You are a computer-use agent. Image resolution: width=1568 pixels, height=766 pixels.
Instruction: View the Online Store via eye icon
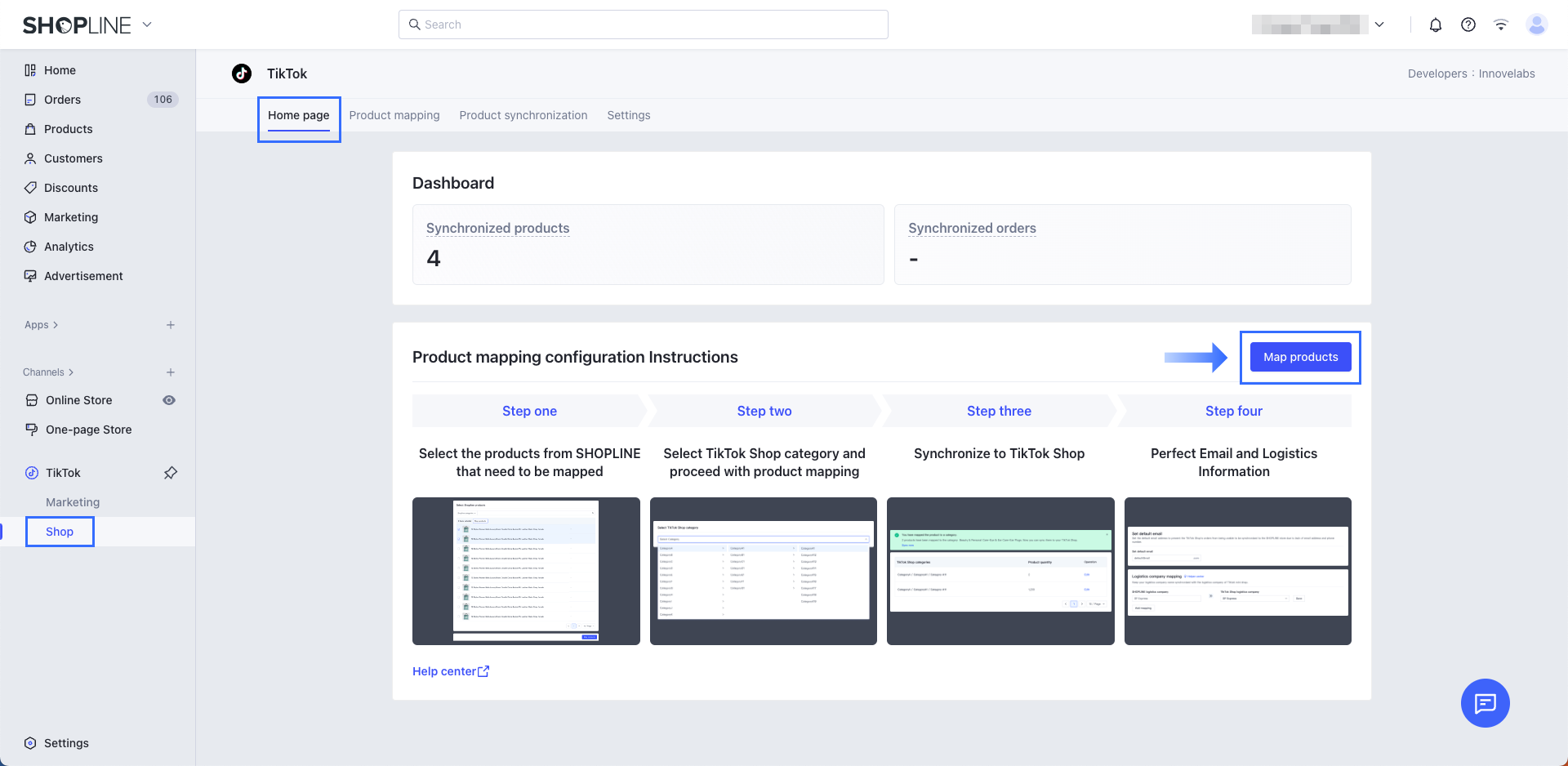pos(169,400)
